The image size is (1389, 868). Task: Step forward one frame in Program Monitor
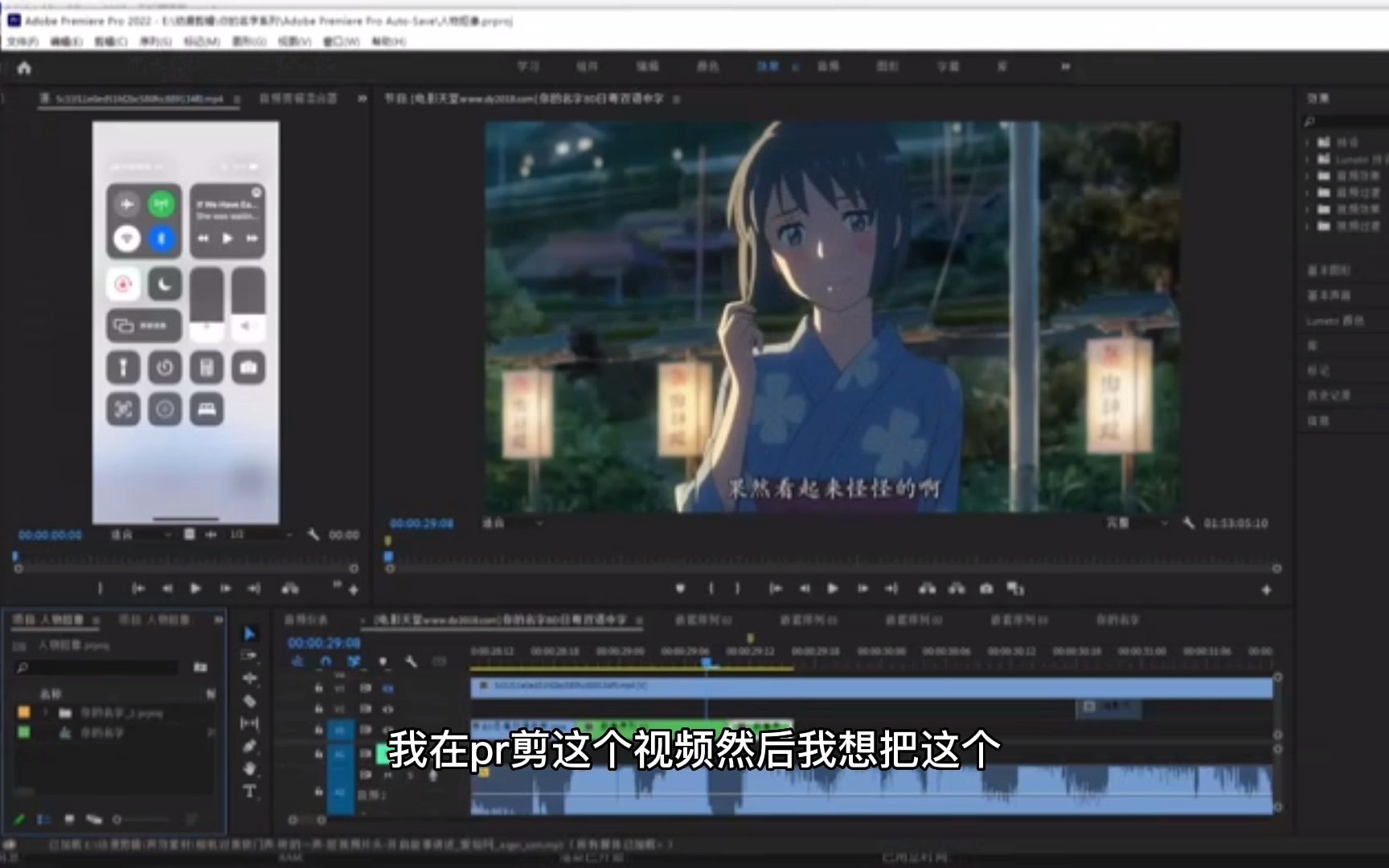click(862, 589)
